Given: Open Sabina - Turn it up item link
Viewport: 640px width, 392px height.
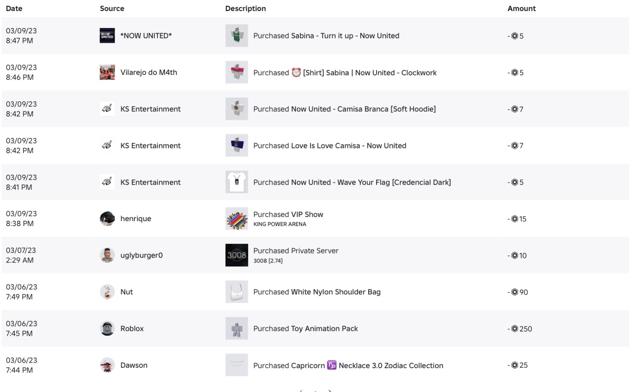Looking at the screenshot, I should tap(326, 36).
